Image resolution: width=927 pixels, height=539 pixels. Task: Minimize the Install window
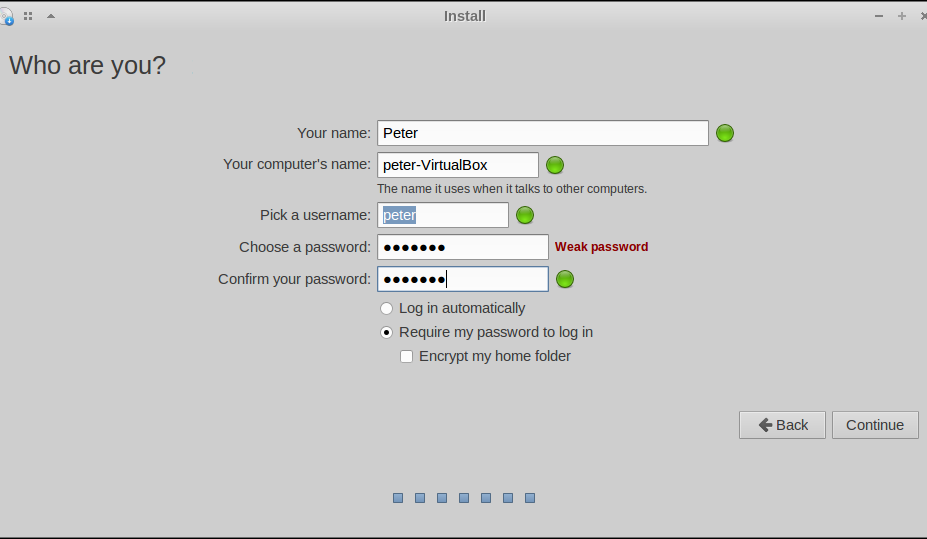878,16
